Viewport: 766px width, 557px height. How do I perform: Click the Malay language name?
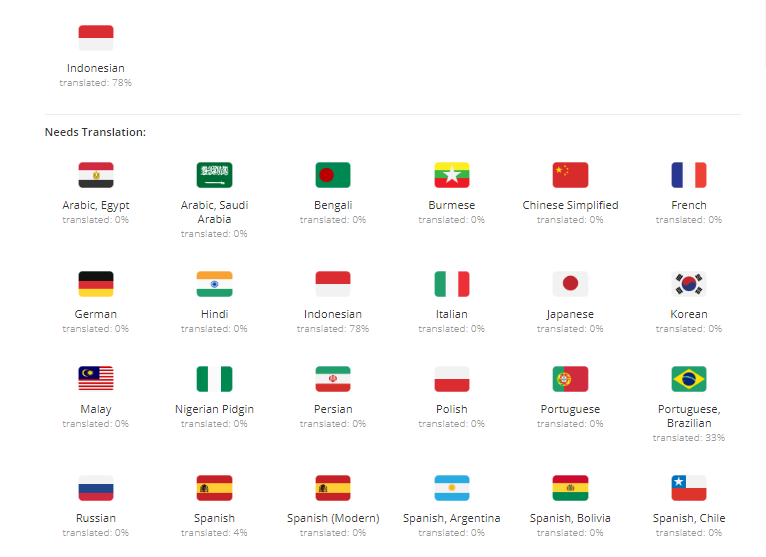[x=96, y=409]
